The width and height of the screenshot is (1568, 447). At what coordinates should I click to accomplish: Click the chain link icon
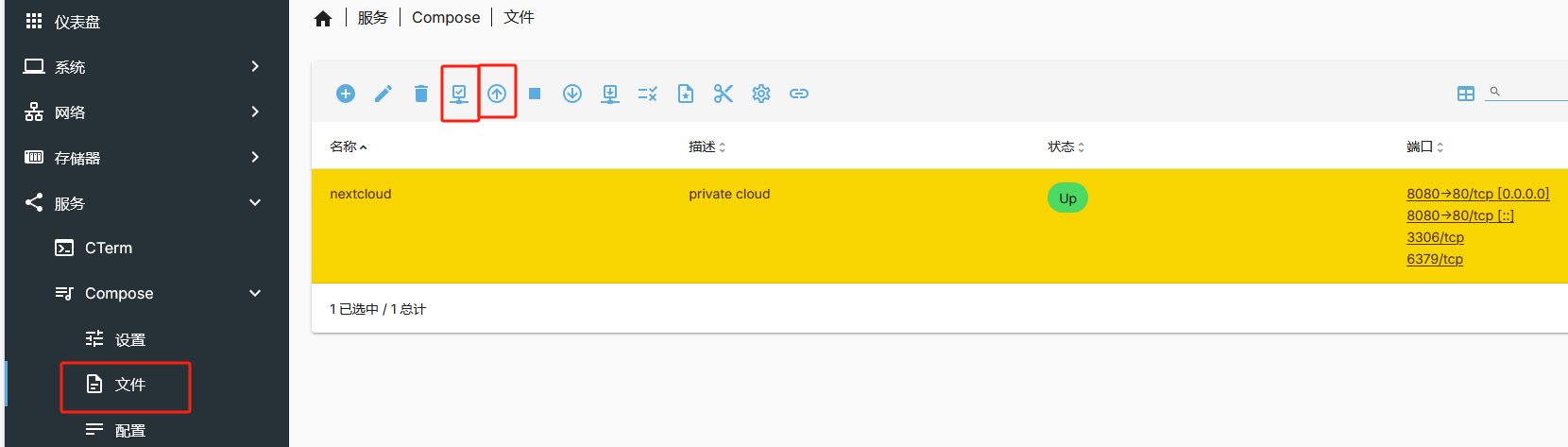[x=799, y=94]
